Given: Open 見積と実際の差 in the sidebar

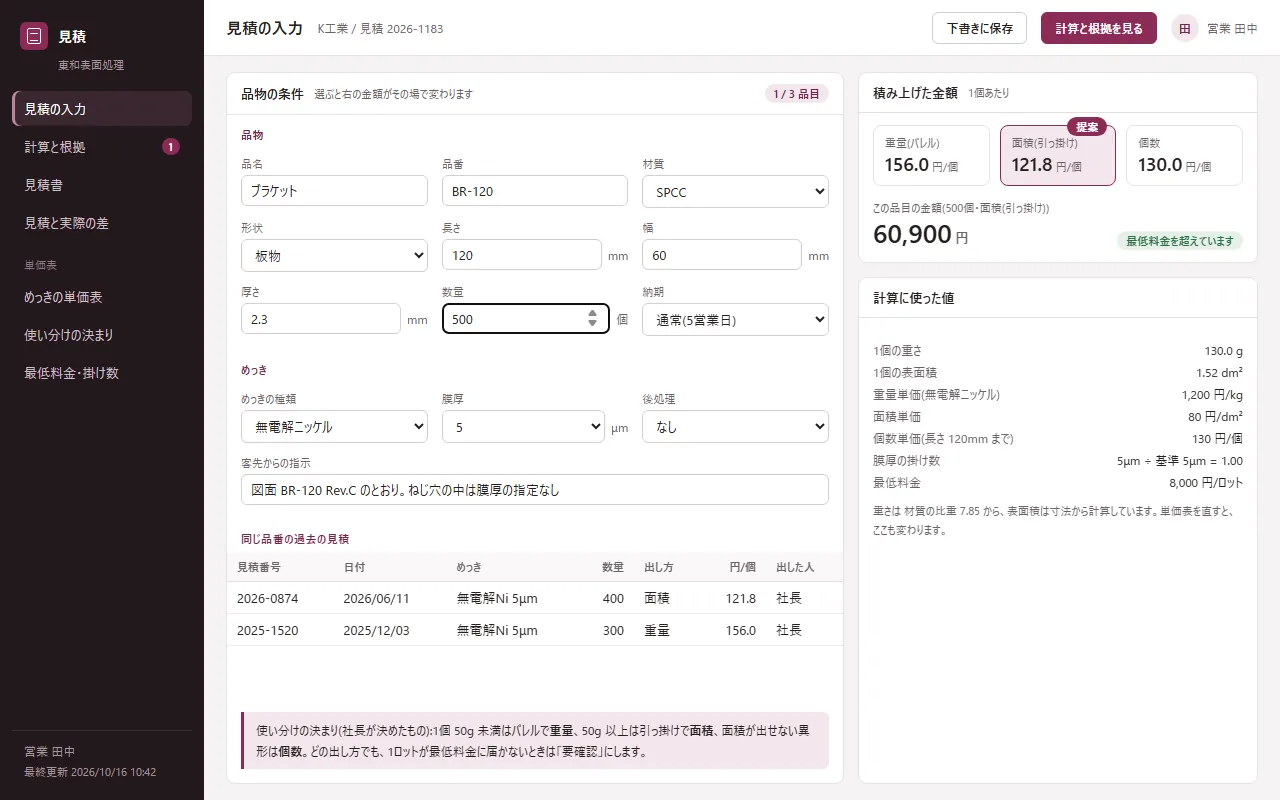Looking at the screenshot, I should [x=102, y=223].
